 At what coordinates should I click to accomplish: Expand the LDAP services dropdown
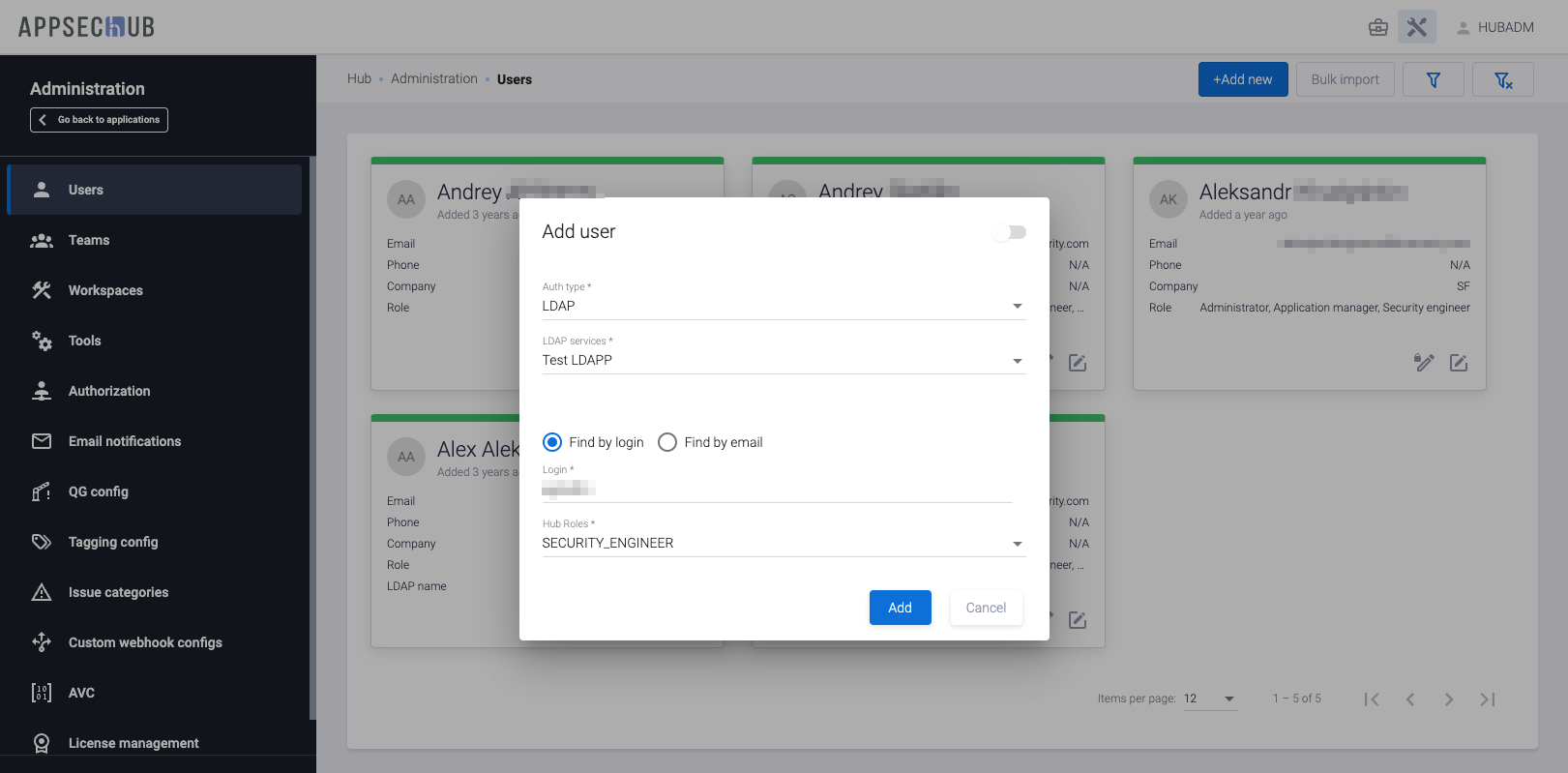[783, 360]
